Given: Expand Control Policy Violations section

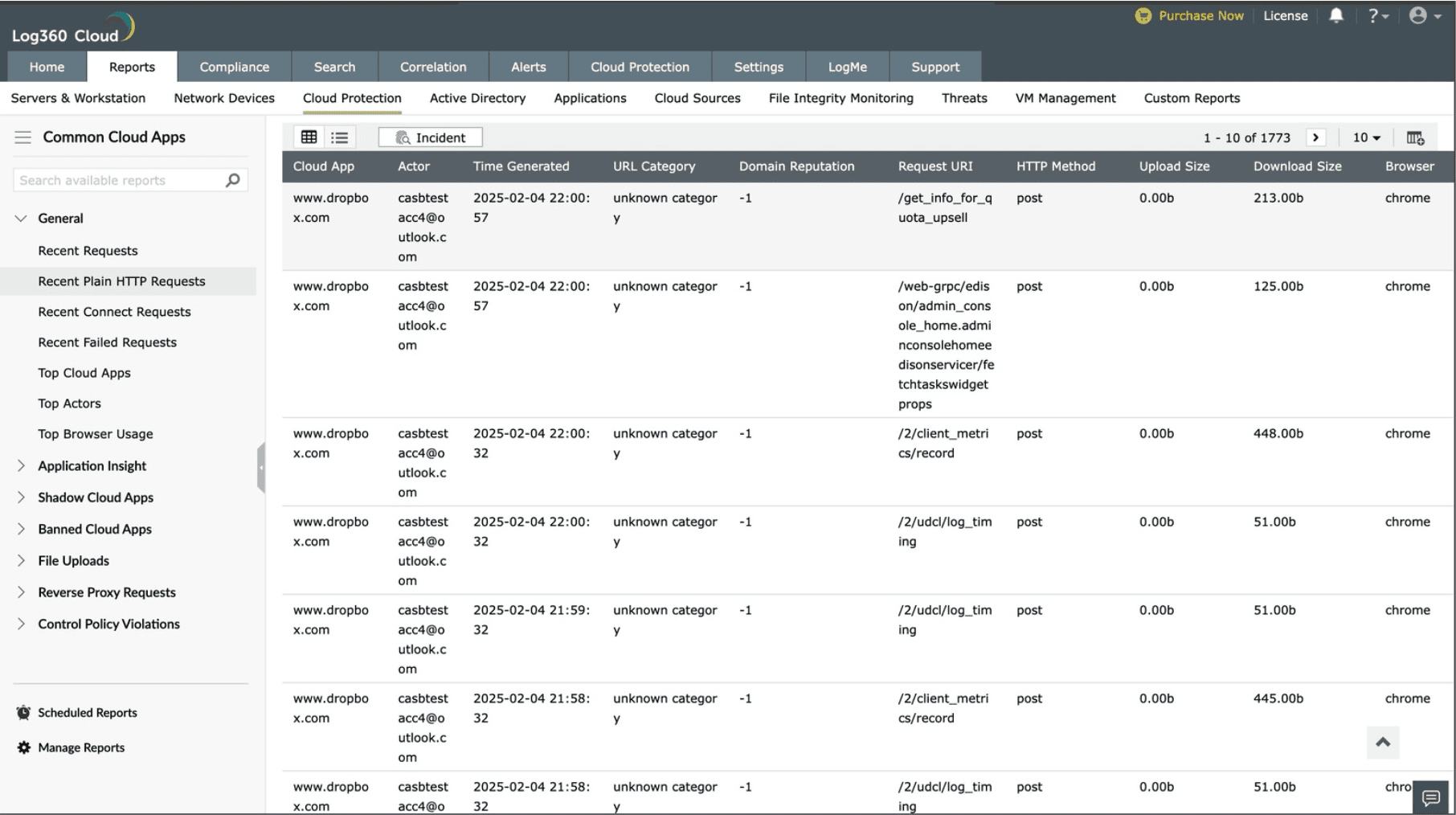Looking at the screenshot, I should (x=22, y=624).
